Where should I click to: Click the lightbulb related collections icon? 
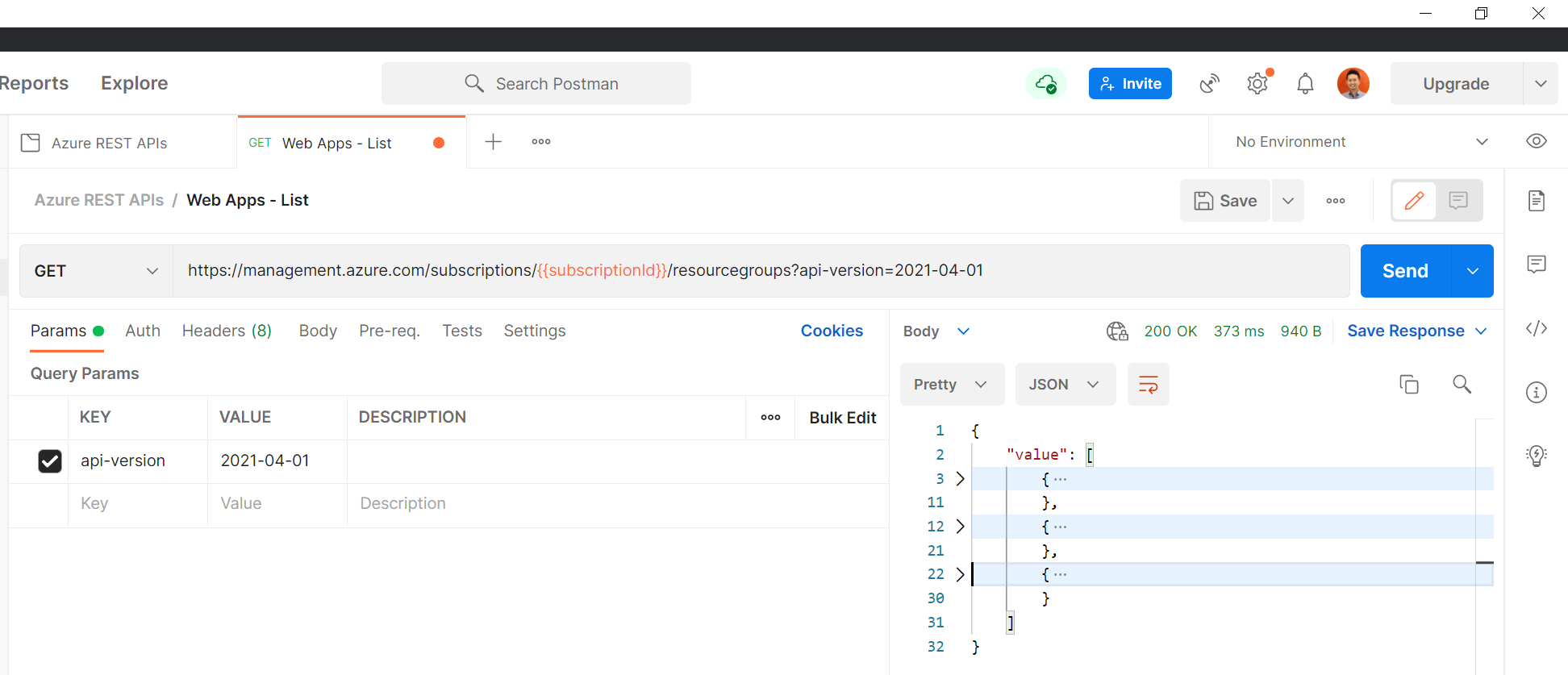[1536, 456]
